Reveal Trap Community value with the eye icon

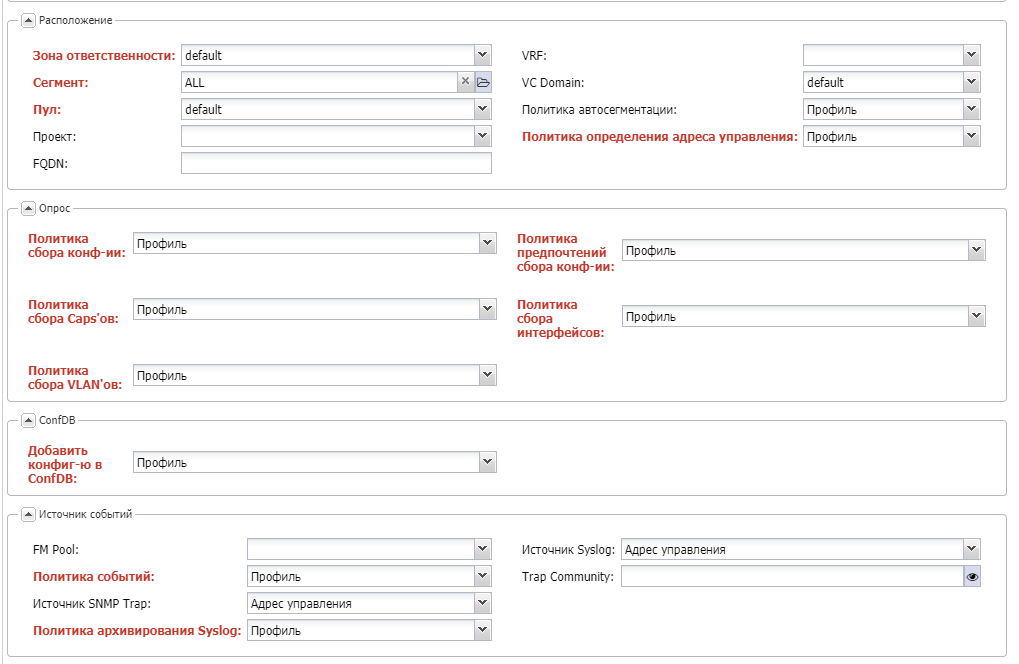[972, 576]
